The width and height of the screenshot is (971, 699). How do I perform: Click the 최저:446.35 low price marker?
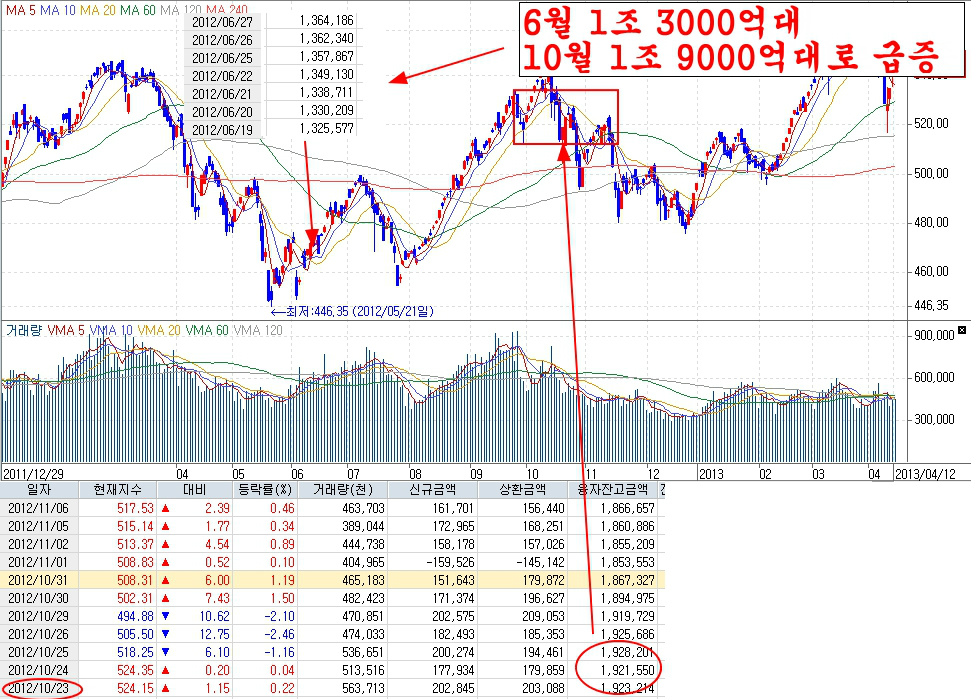[x=352, y=311]
